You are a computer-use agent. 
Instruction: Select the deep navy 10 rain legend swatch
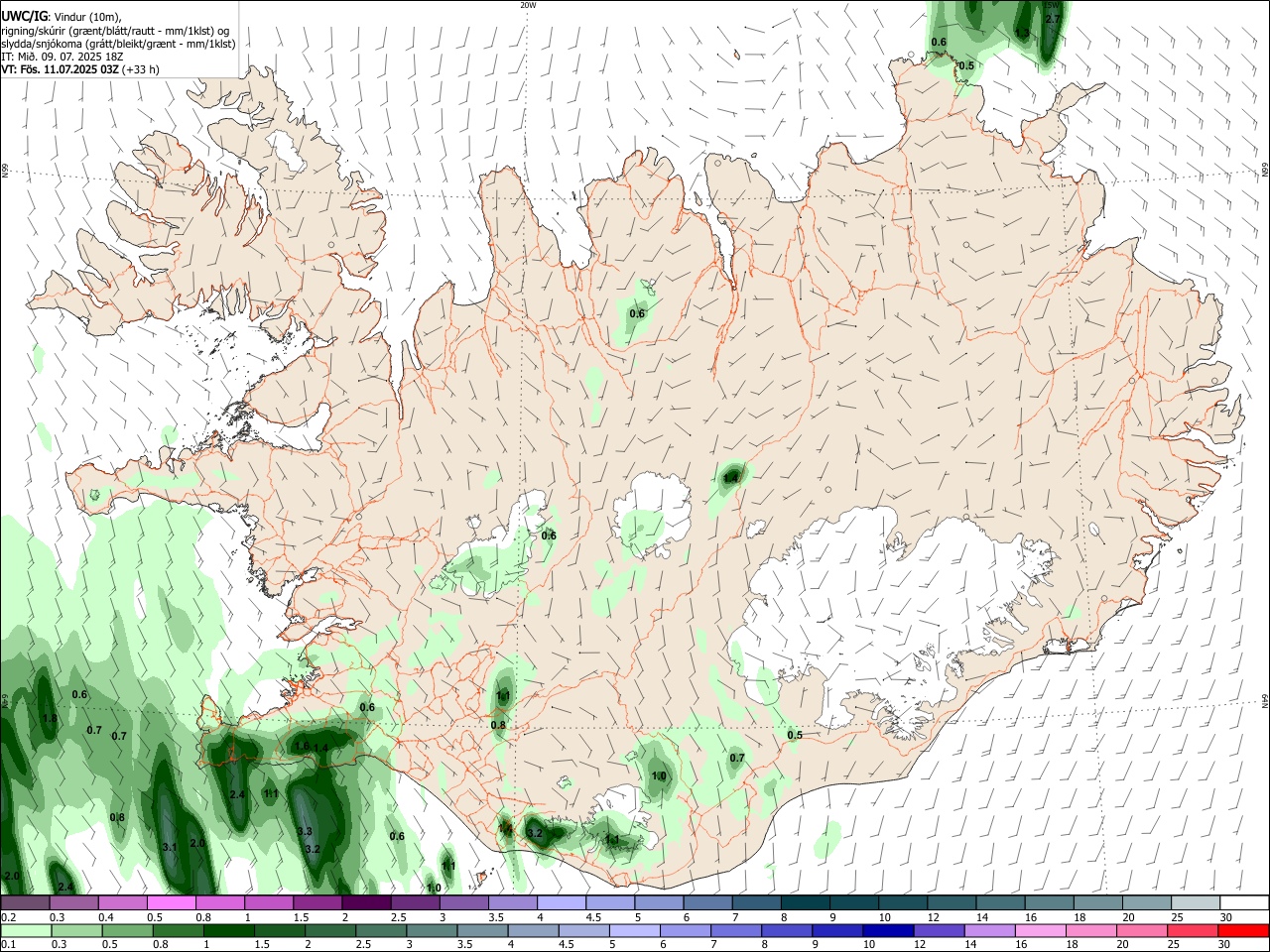point(888,930)
